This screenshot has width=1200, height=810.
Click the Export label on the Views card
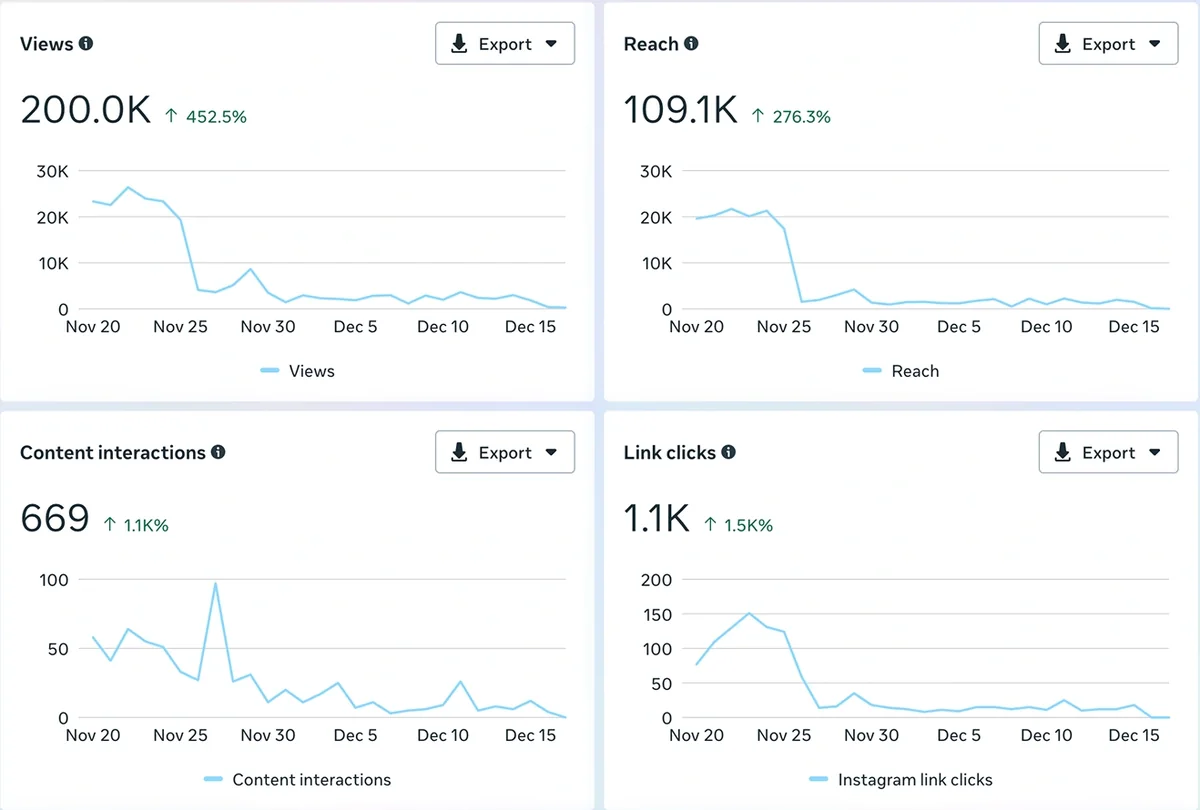click(x=505, y=44)
